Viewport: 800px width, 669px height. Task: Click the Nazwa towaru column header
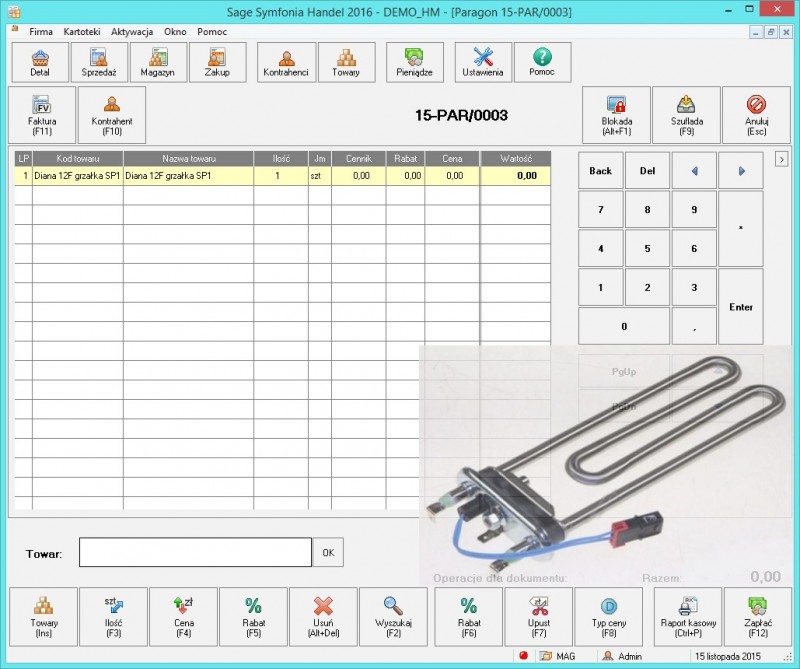click(x=188, y=159)
